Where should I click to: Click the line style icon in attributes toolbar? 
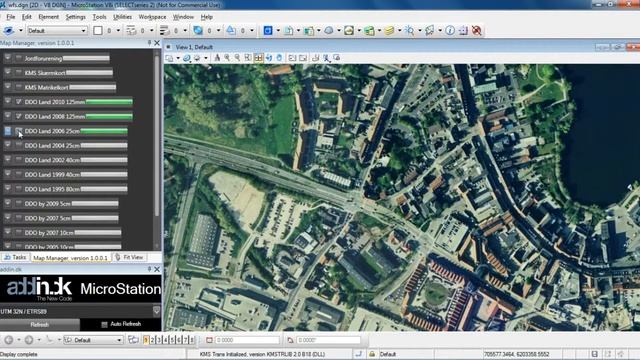click(131, 31)
